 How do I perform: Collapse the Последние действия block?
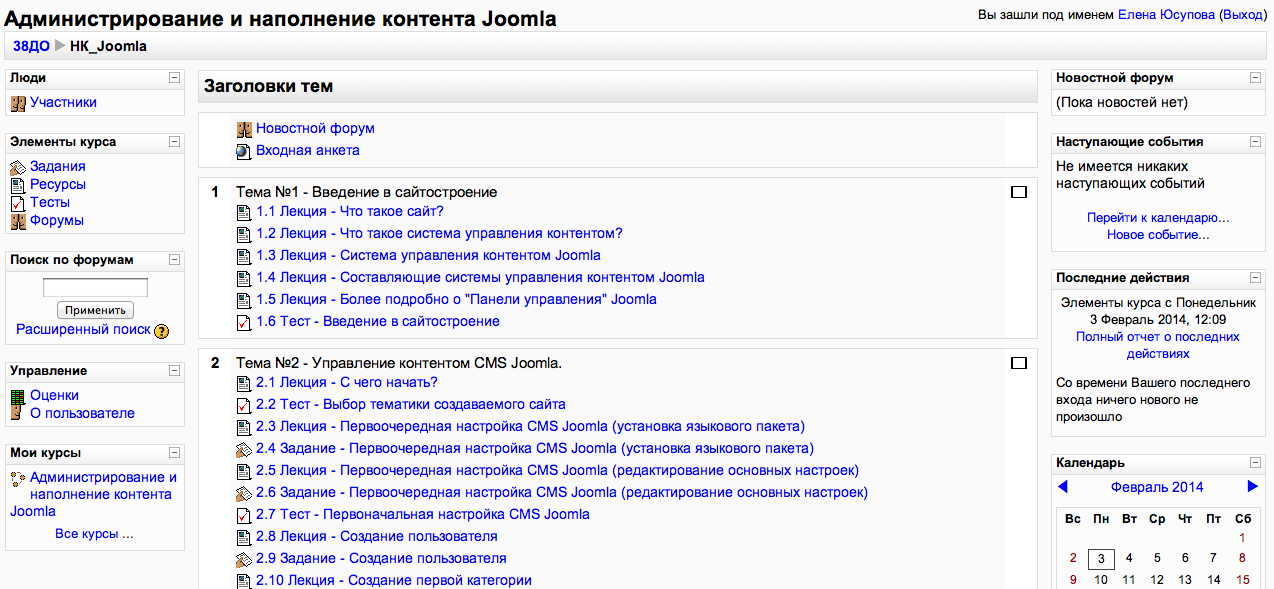[x=1256, y=278]
